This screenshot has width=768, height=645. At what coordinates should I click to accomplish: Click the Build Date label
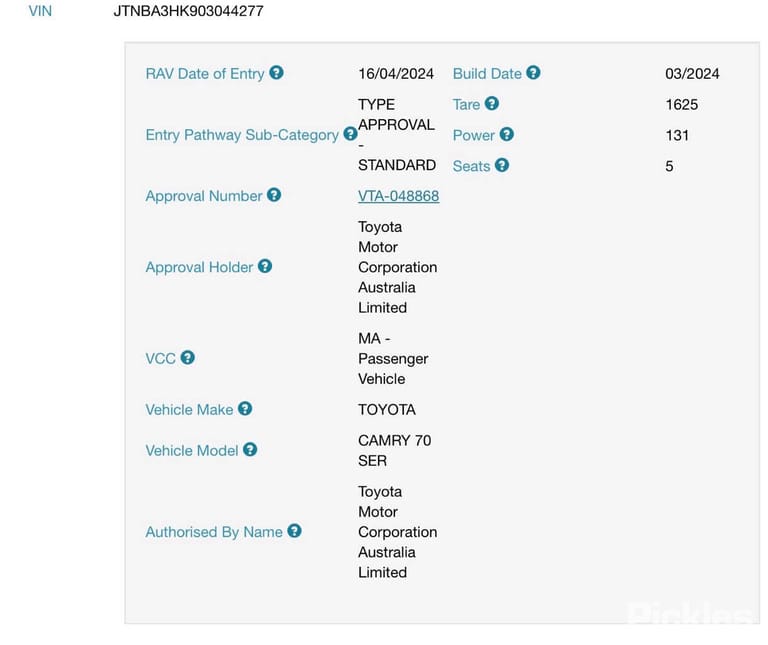pyautogui.click(x=487, y=73)
